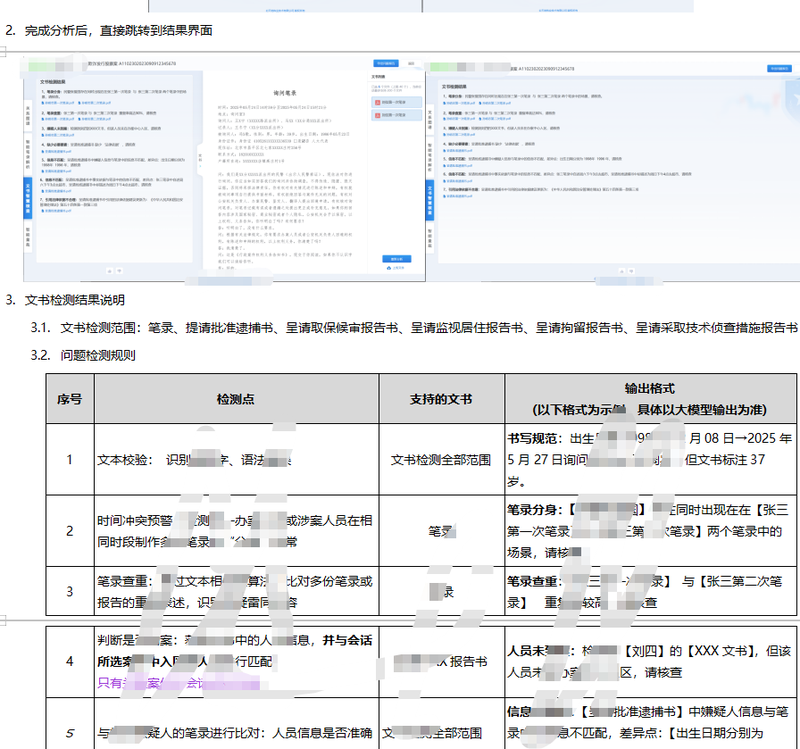Click the blue button at top-right of left screenshot
The width and height of the screenshot is (800, 749).
point(386,63)
